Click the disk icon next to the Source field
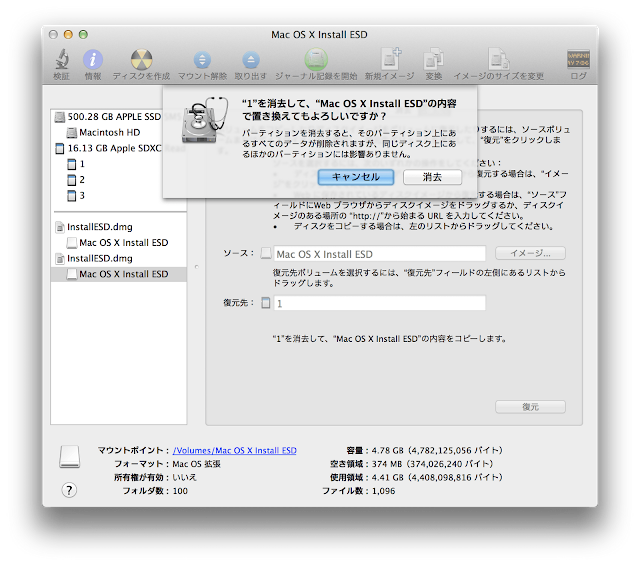This screenshot has width=640, height=566. pyautogui.click(x=266, y=253)
